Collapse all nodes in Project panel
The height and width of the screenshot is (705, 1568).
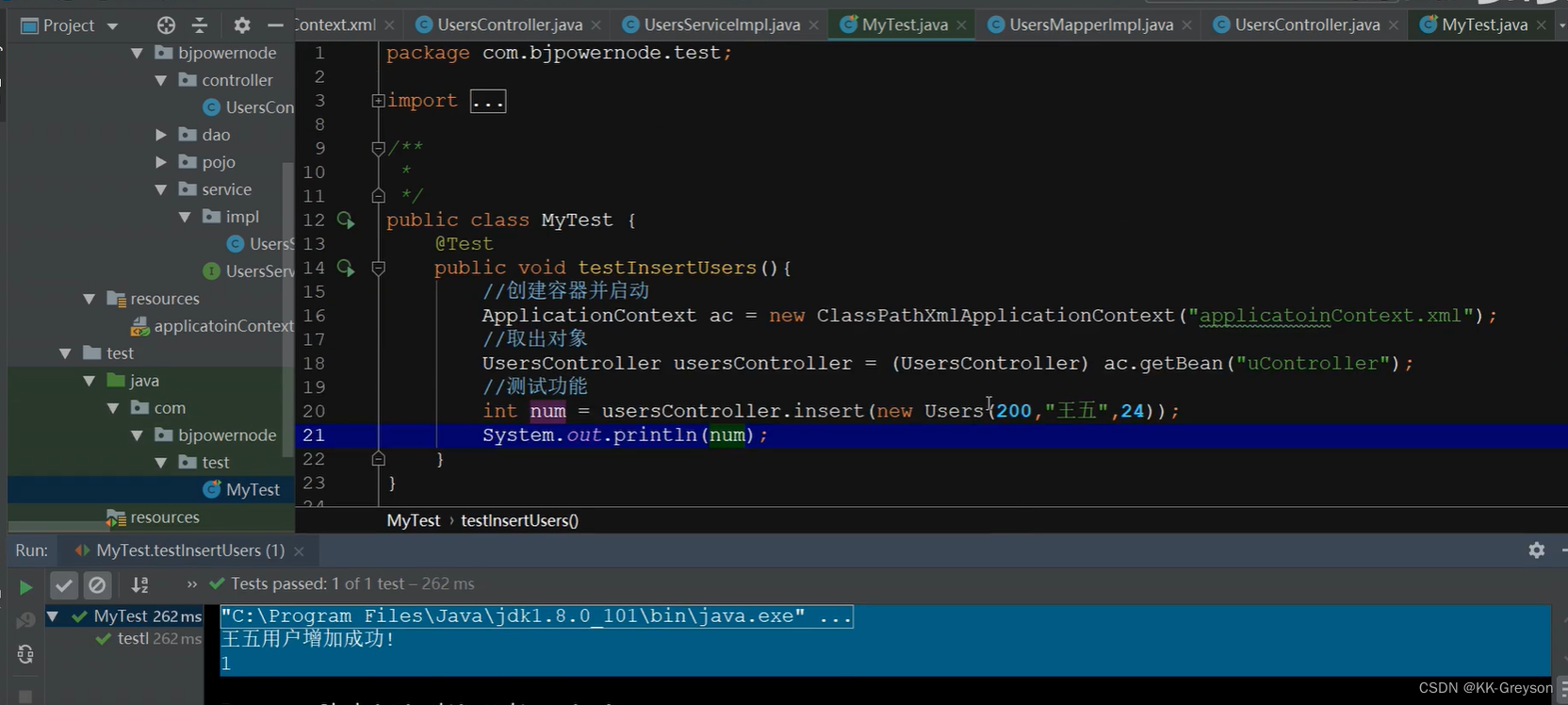coord(200,25)
